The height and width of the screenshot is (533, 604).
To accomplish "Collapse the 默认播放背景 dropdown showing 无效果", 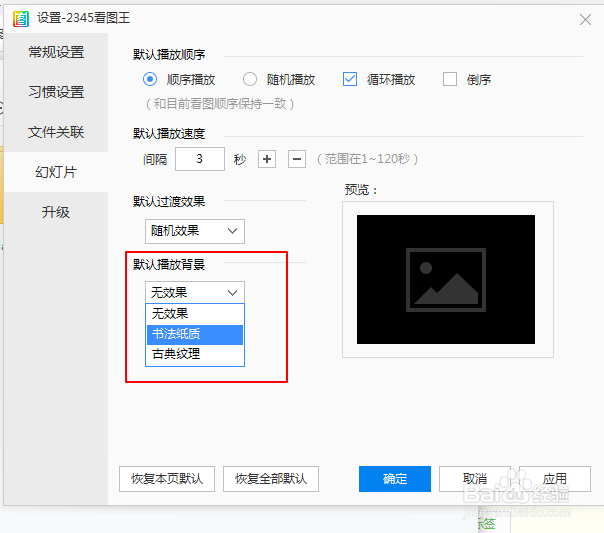I will (195, 293).
